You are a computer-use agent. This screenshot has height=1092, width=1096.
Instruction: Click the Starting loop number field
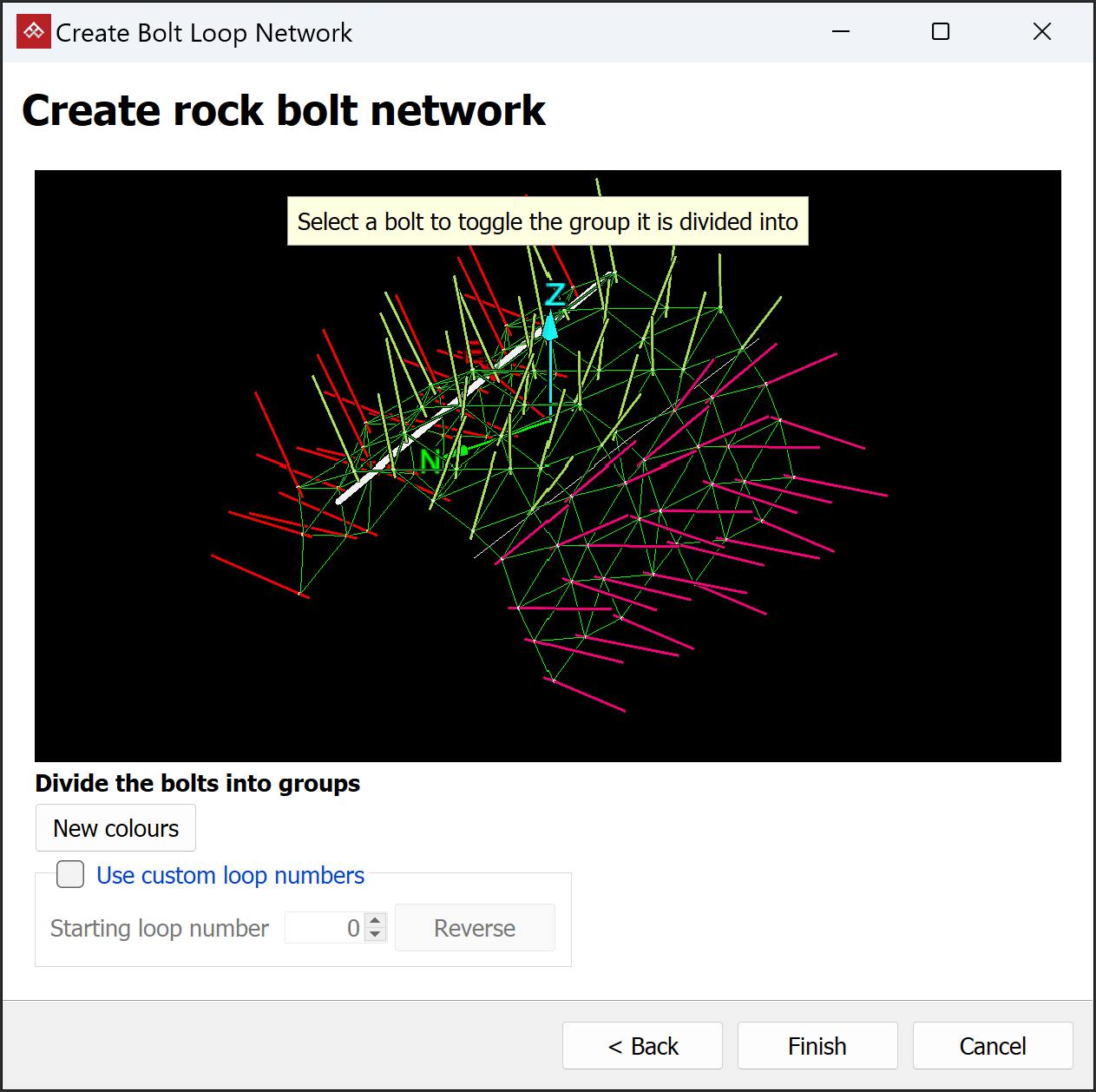pyautogui.click(x=325, y=928)
